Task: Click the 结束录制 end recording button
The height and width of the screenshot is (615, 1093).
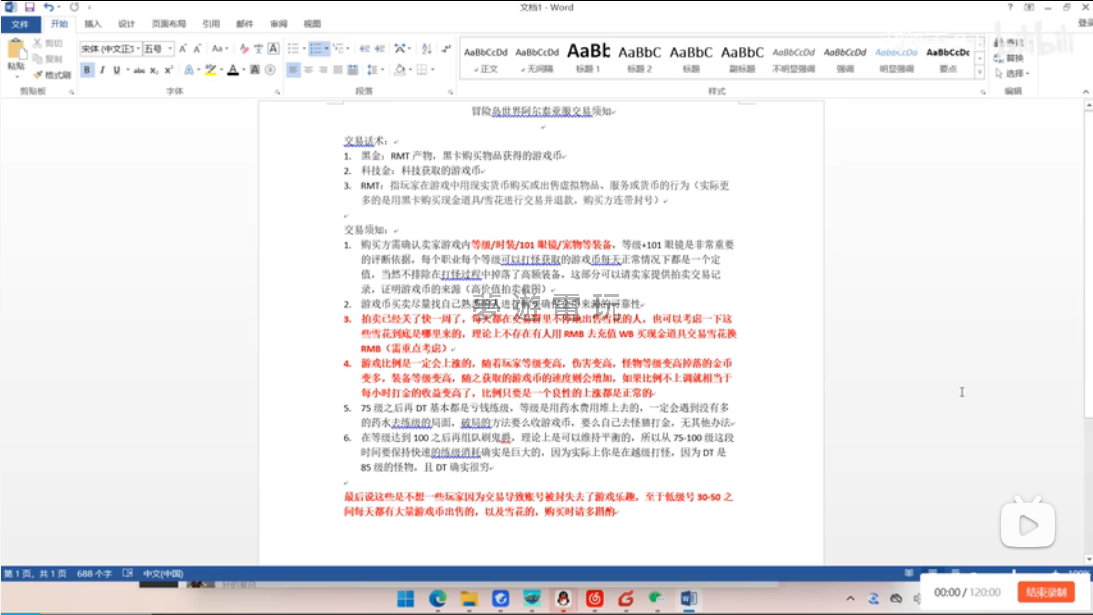Action: (x=1045, y=592)
